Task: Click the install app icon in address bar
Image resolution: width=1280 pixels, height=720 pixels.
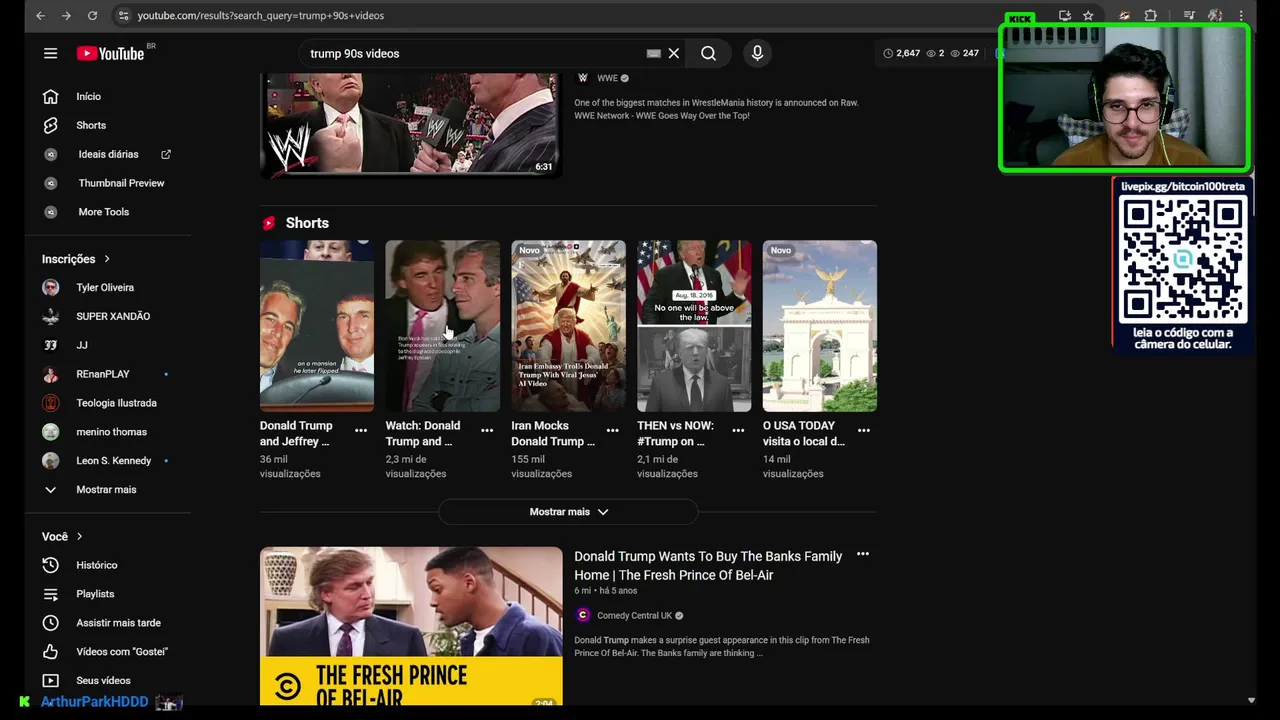Action: 1065,15
